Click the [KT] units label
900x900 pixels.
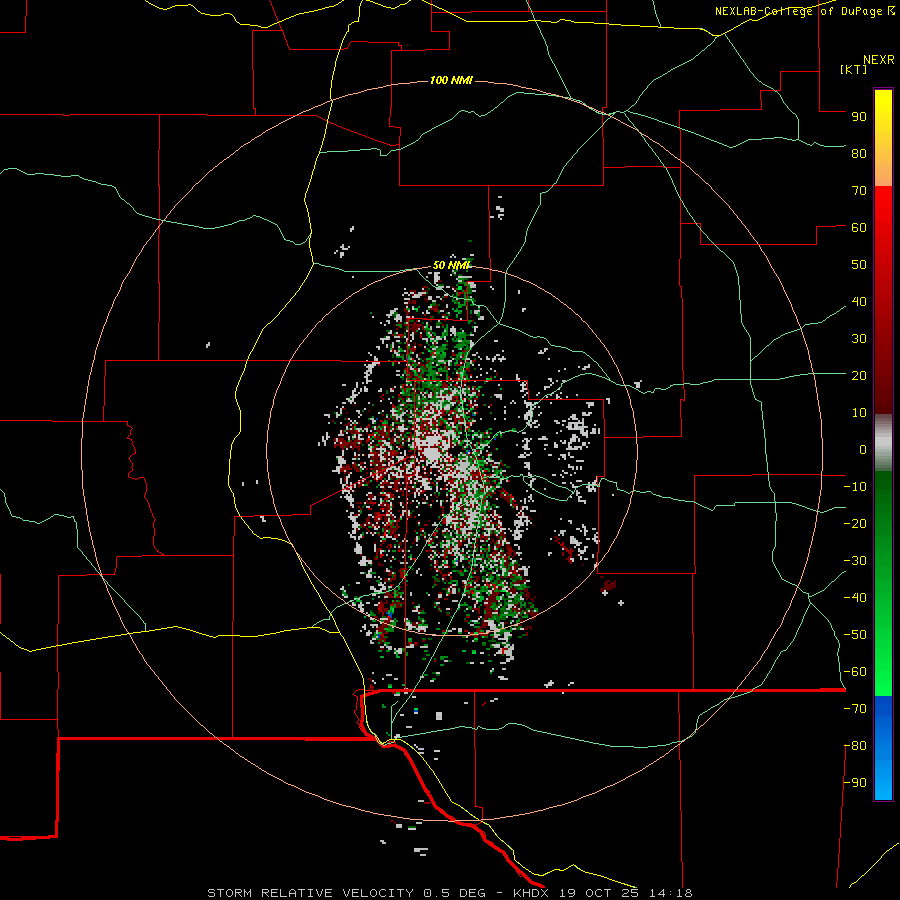tap(854, 69)
